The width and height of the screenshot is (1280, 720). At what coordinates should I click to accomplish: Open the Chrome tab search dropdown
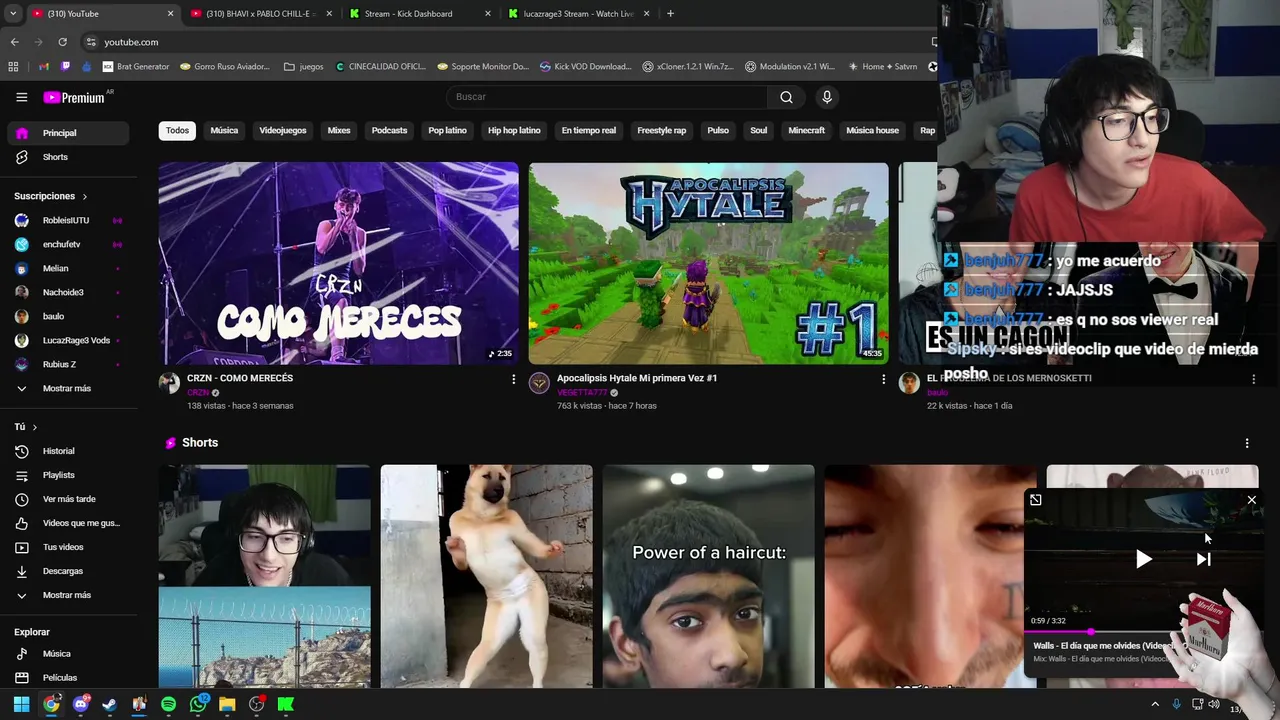13,14
